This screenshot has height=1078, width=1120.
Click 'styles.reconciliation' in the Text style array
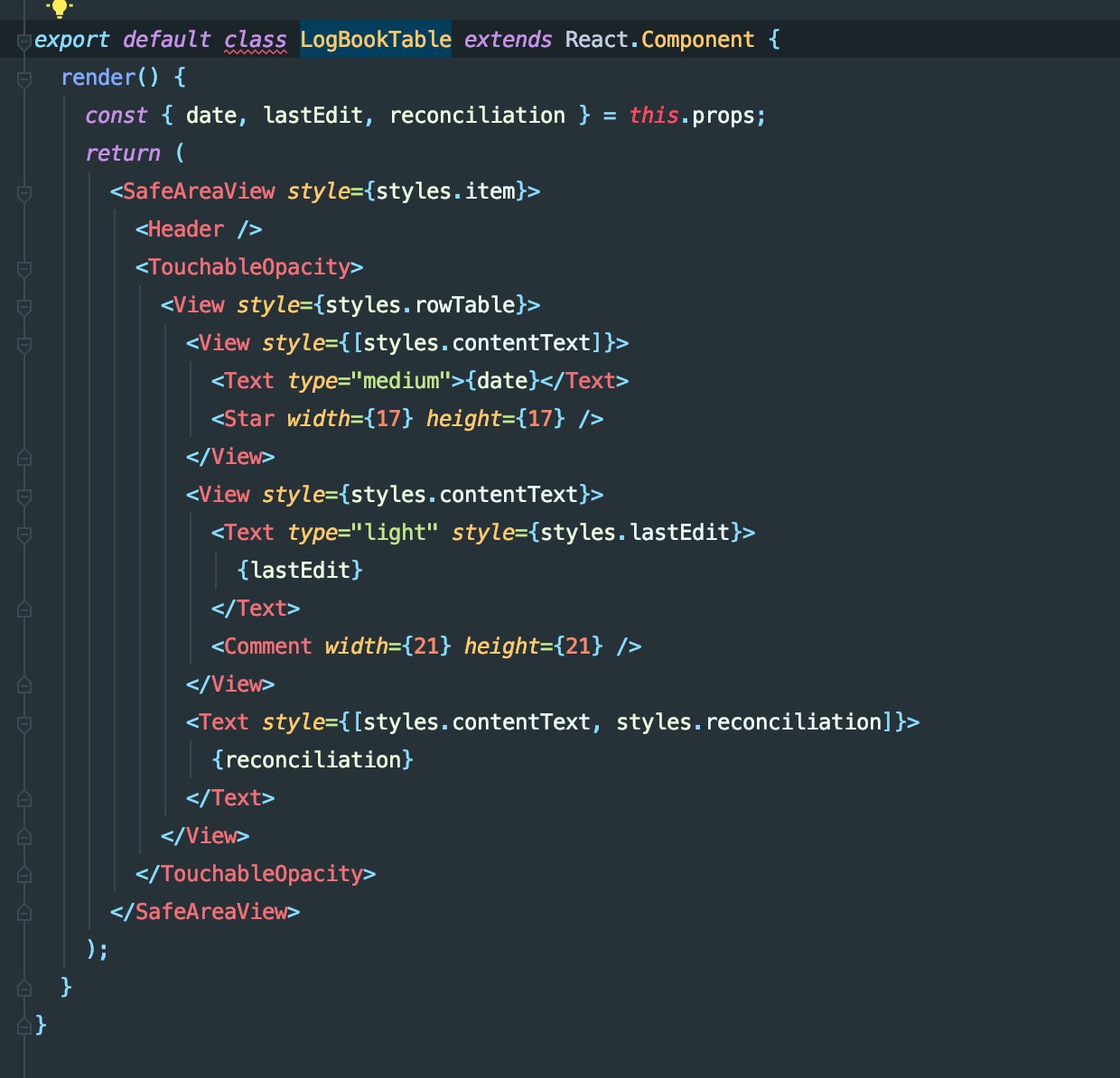(749, 722)
